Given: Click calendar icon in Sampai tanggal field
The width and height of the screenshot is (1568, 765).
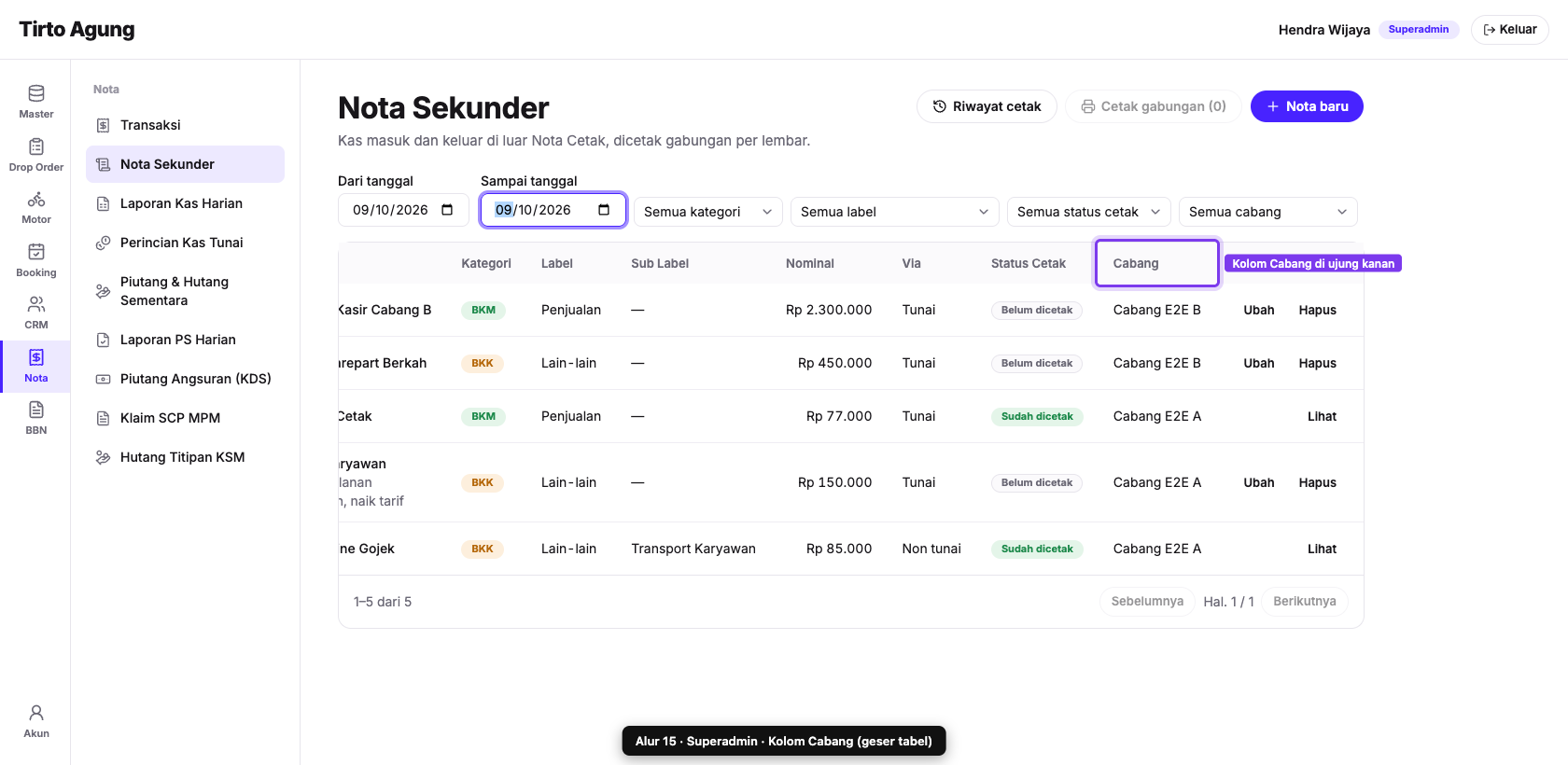Looking at the screenshot, I should point(604,210).
